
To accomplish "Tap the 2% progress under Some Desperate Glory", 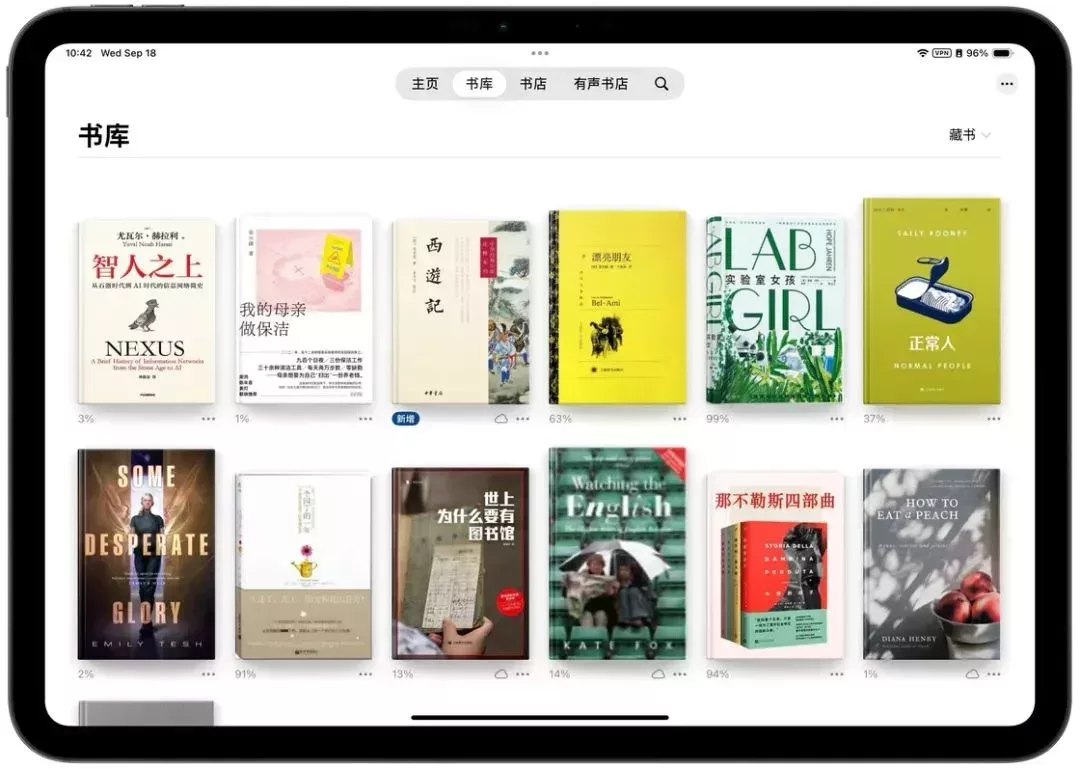I will (x=86, y=675).
